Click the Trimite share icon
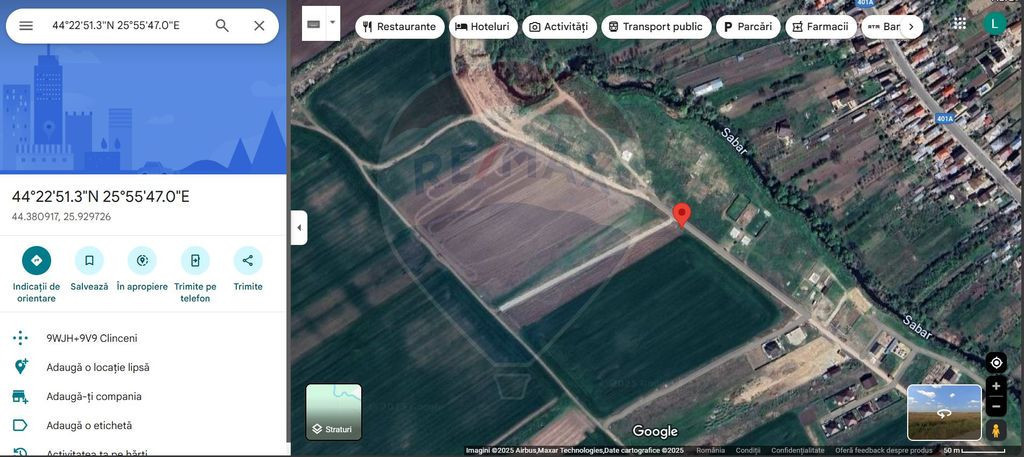 pos(247,261)
